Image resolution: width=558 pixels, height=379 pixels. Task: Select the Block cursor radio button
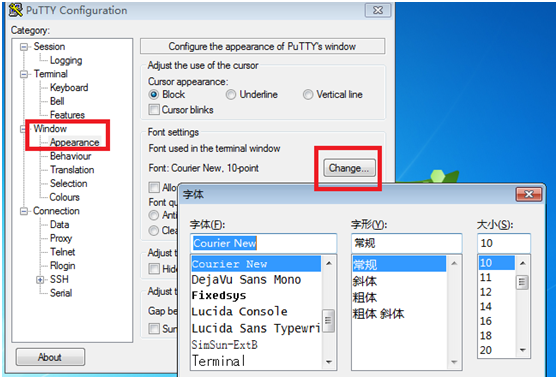pos(153,95)
